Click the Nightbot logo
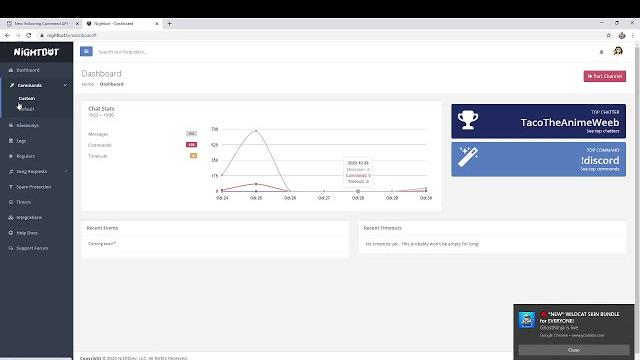The height and width of the screenshot is (360, 640). [36, 52]
